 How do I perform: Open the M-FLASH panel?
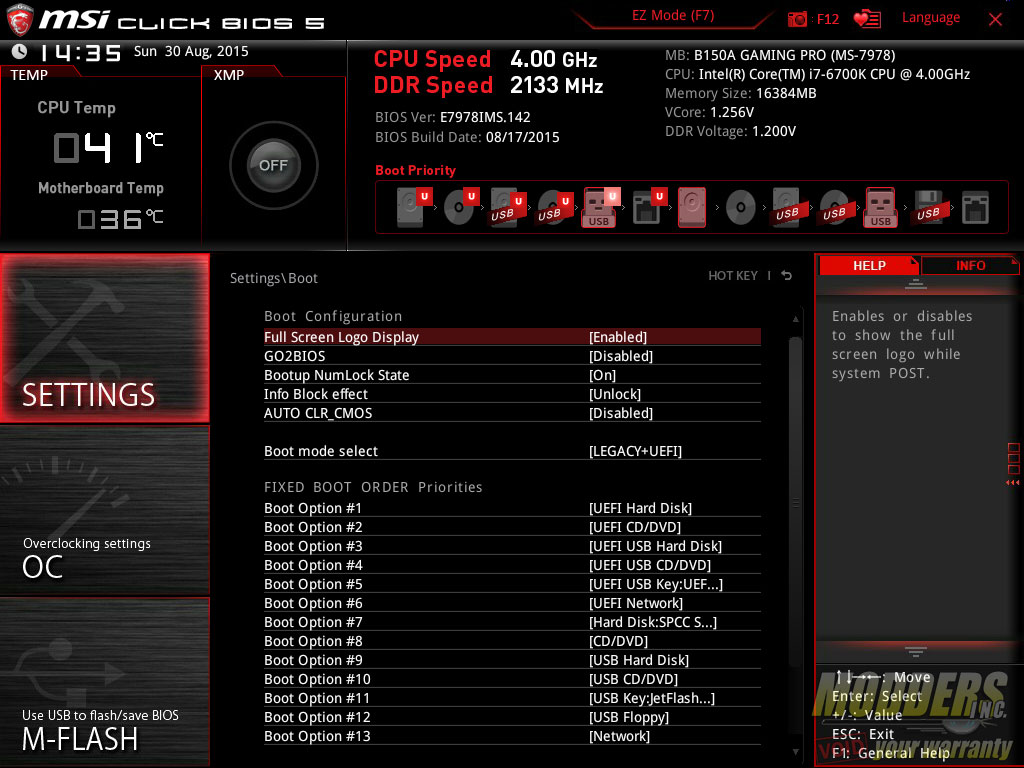(x=105, y=681)
